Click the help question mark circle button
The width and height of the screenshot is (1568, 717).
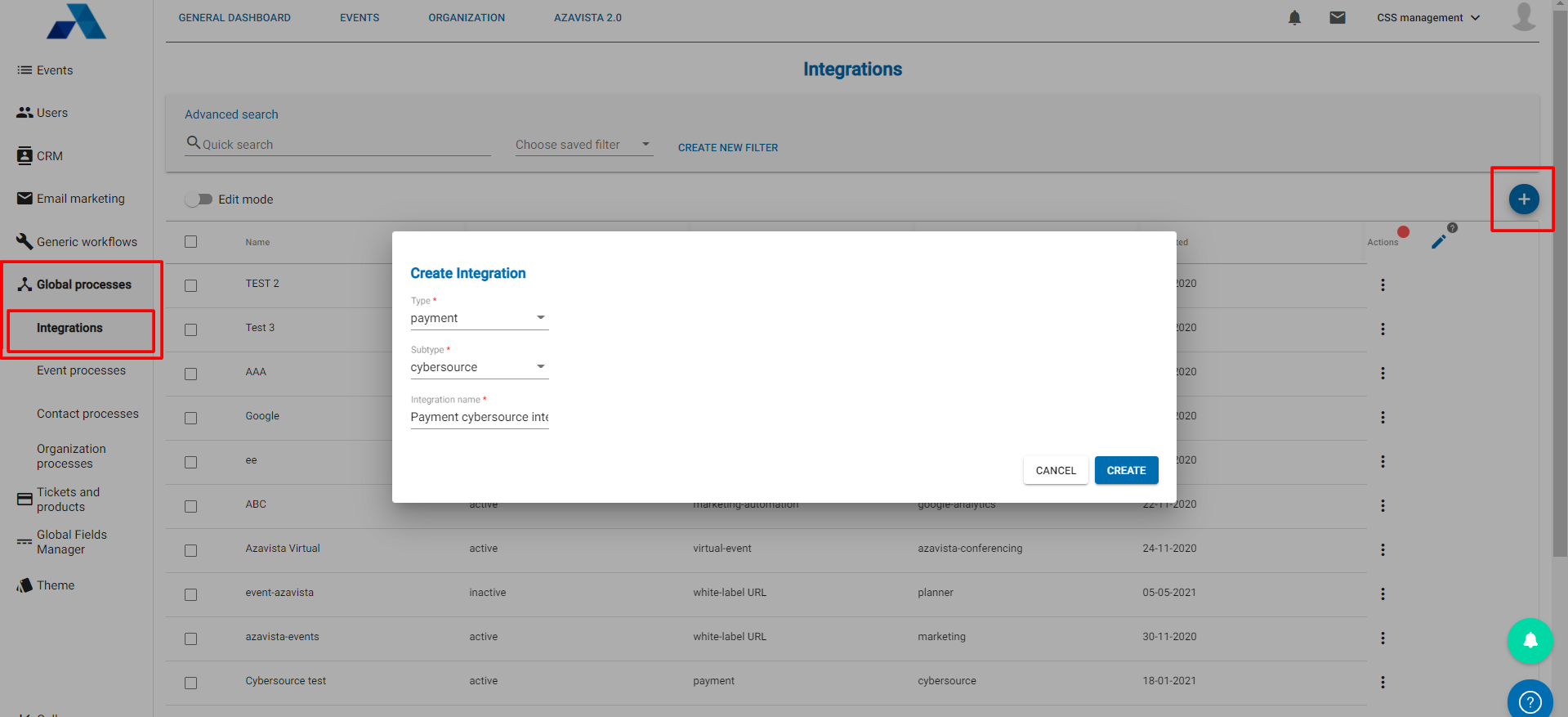[x=1530, y=701]
